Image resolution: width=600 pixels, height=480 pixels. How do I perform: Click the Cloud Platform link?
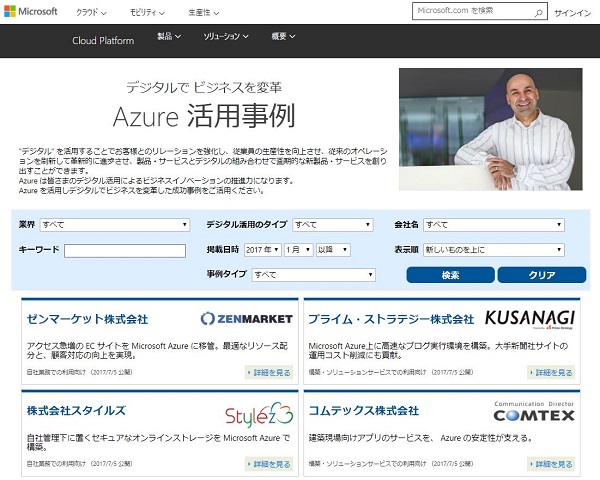[x=103, y=41]
